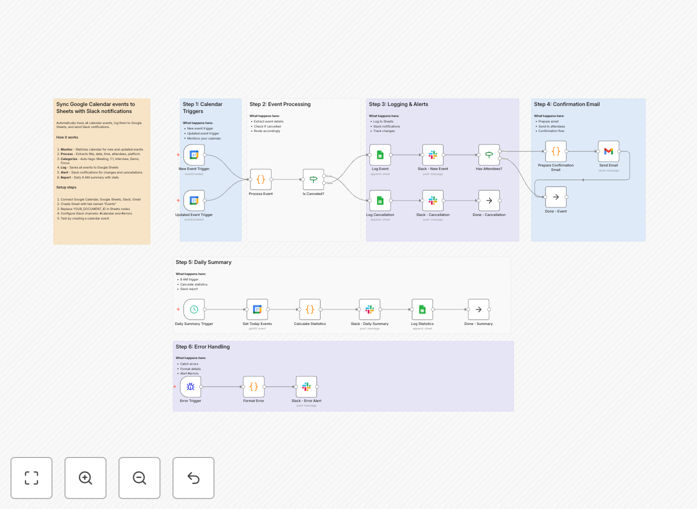Open the Has Attendees? node
Screen dimensions: 697x509
[x=489, y=155]
